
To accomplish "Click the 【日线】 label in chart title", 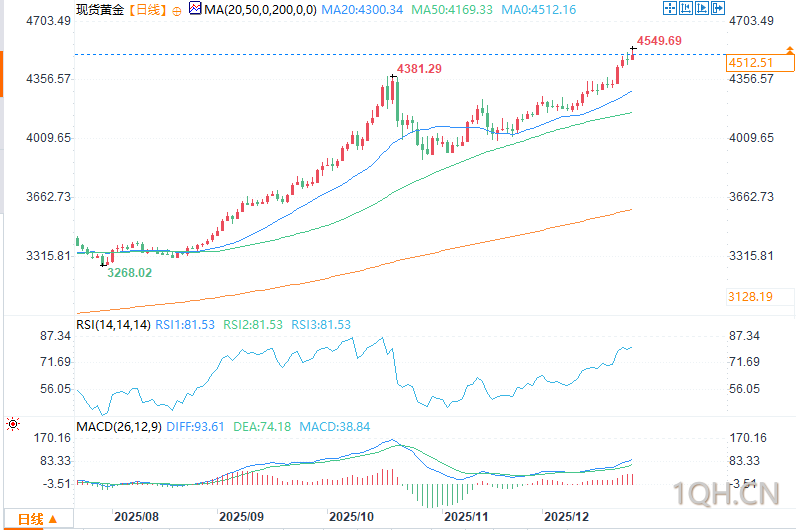I will pos(148,10).
